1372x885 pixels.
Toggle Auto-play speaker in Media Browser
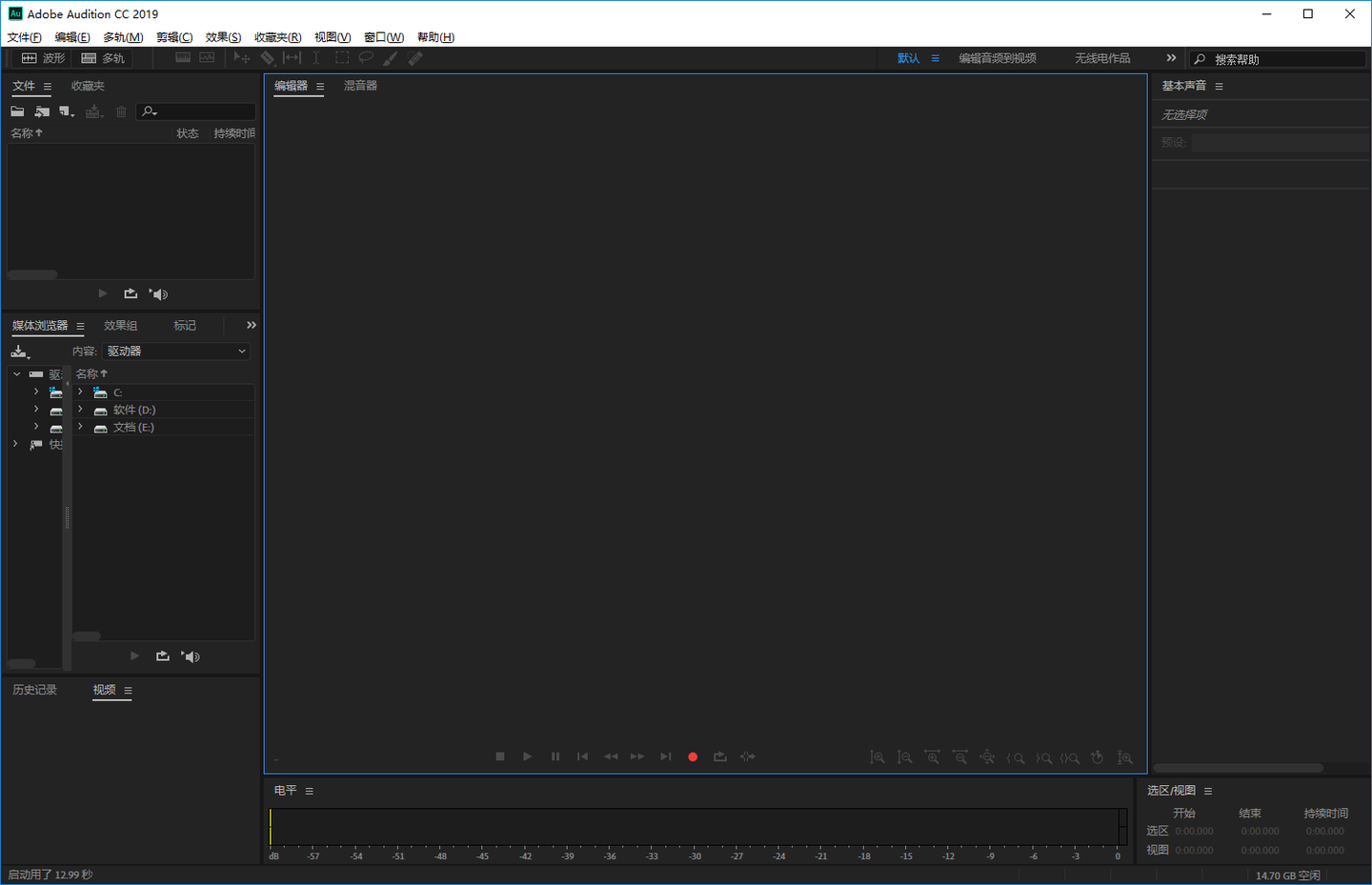(191, 655)
